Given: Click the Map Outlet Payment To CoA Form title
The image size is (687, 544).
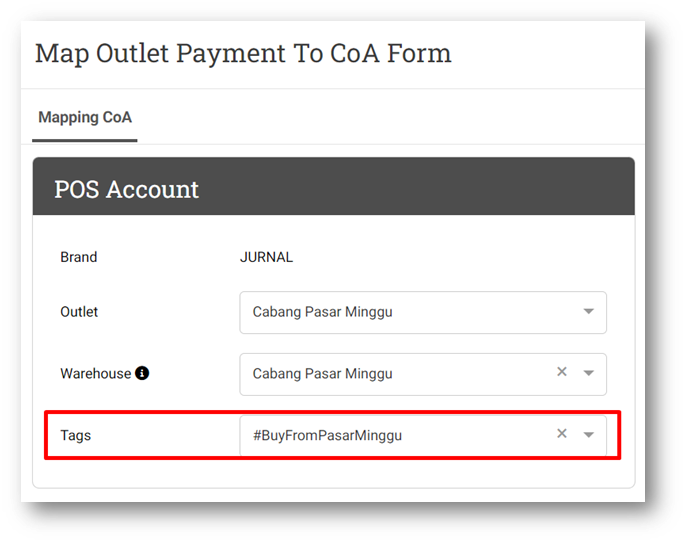Looking at the screenshot, I should [243, 54].
